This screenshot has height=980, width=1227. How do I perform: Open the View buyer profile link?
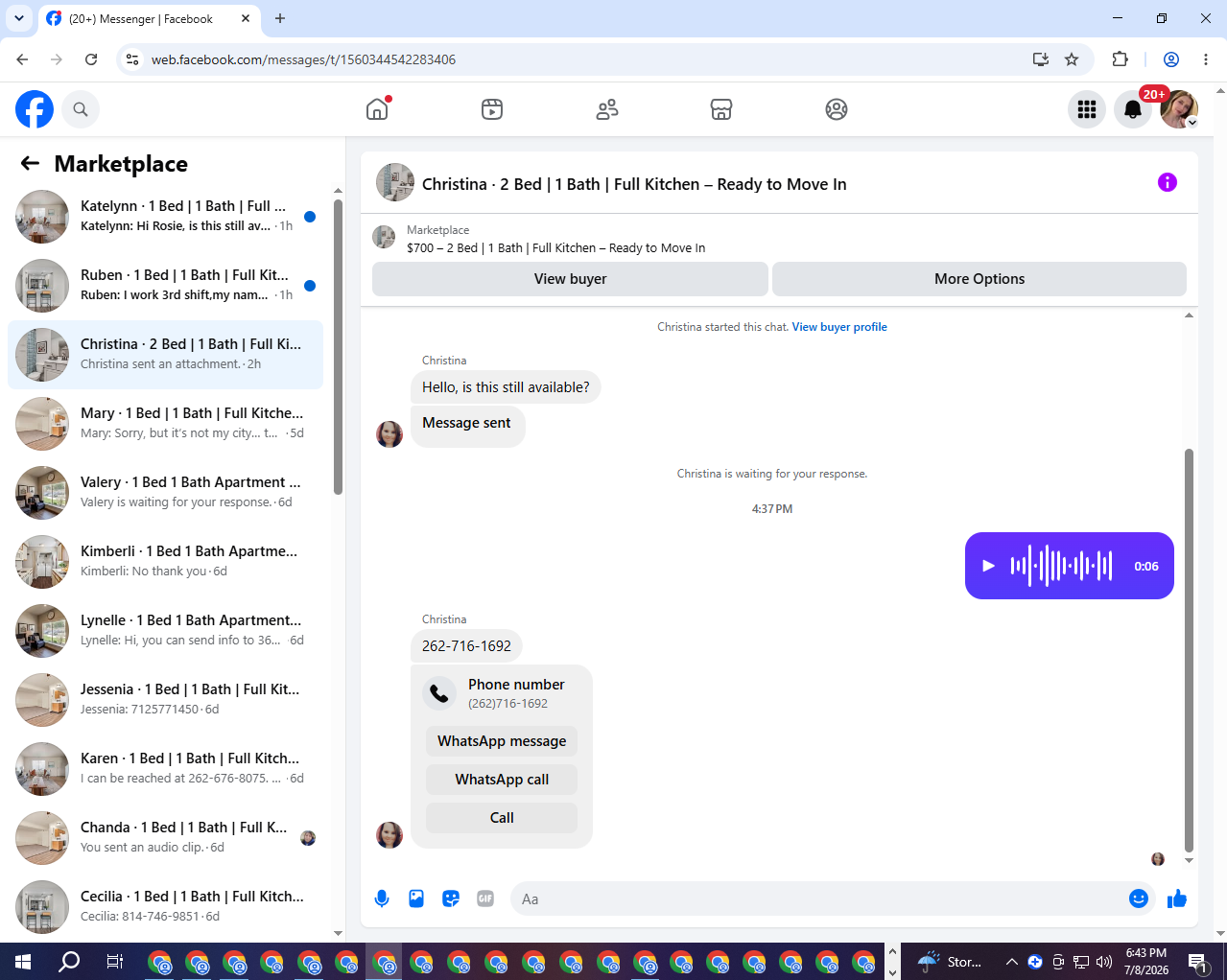click(839, 327)
